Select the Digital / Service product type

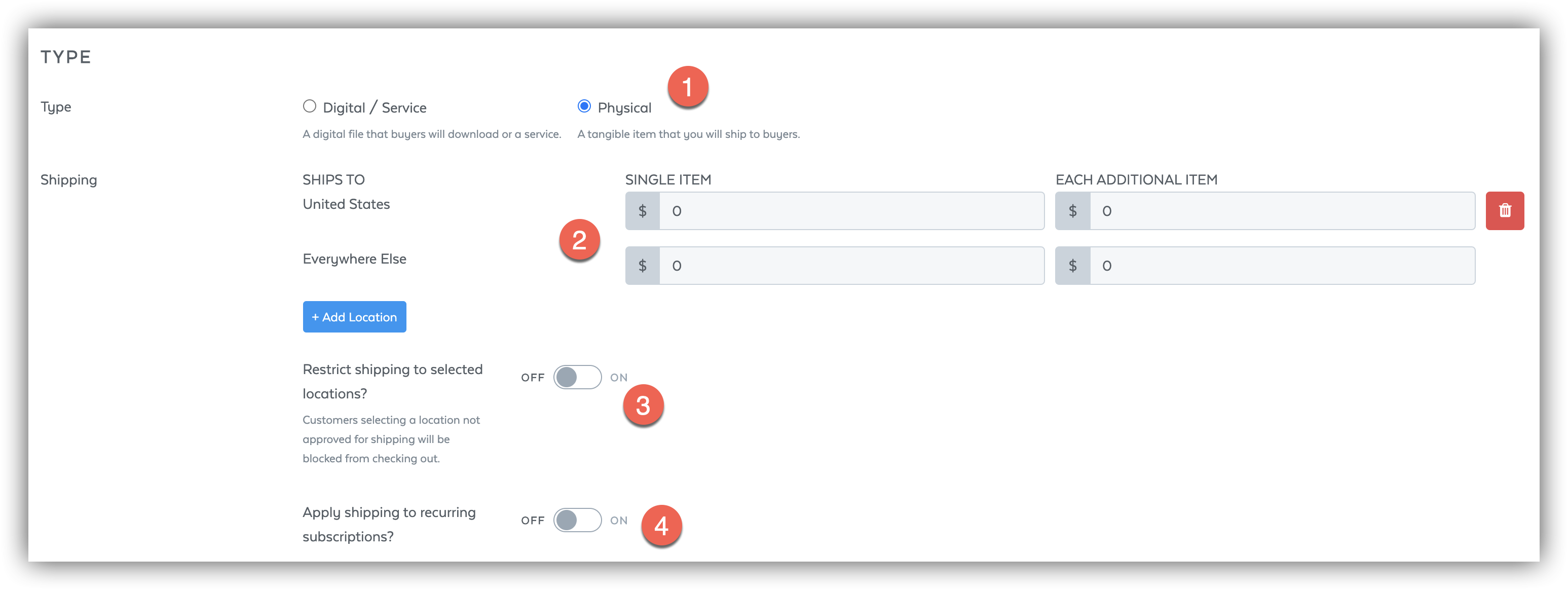(x=309, y=106)
